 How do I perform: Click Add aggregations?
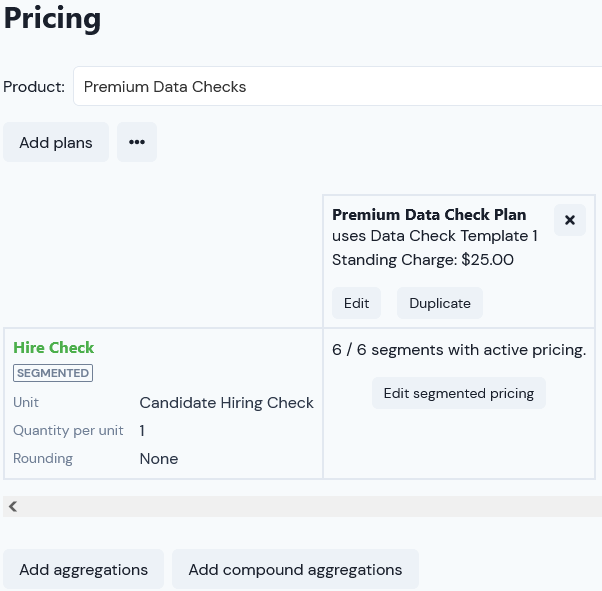(x=84, y=569)
